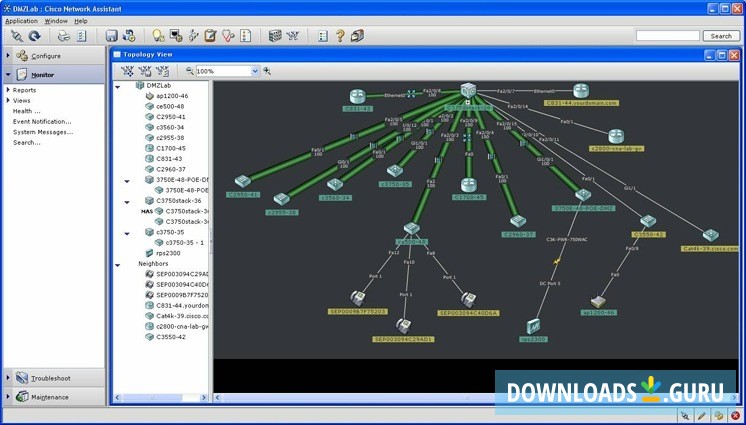The width and height of the screenshot is (746, 425).
Task: Click the Legend list icon
Action: click(323, 36)
